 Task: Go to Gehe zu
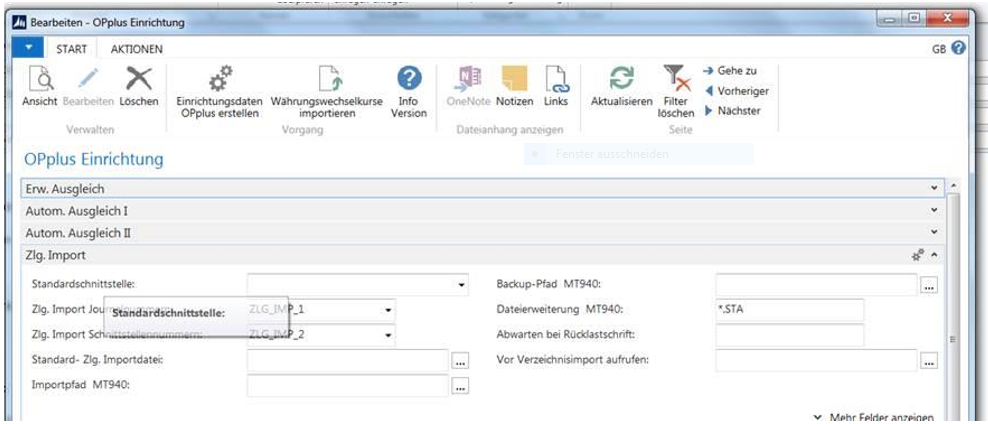pos(730,71)
